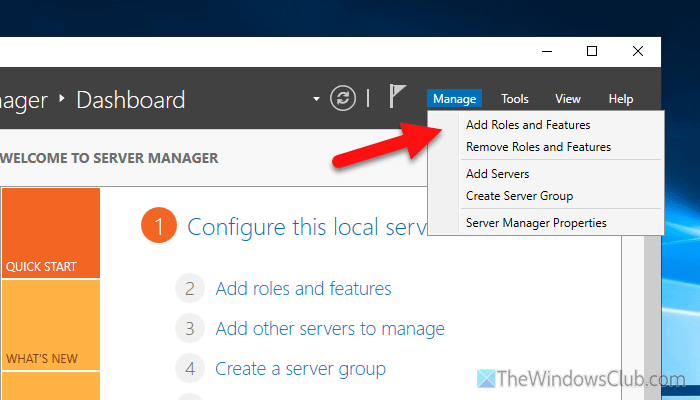Image resolution: width=700 pixels, height=400 pixels.
Task: Close the Server Manager window
Action: click(x=638, y=51)
